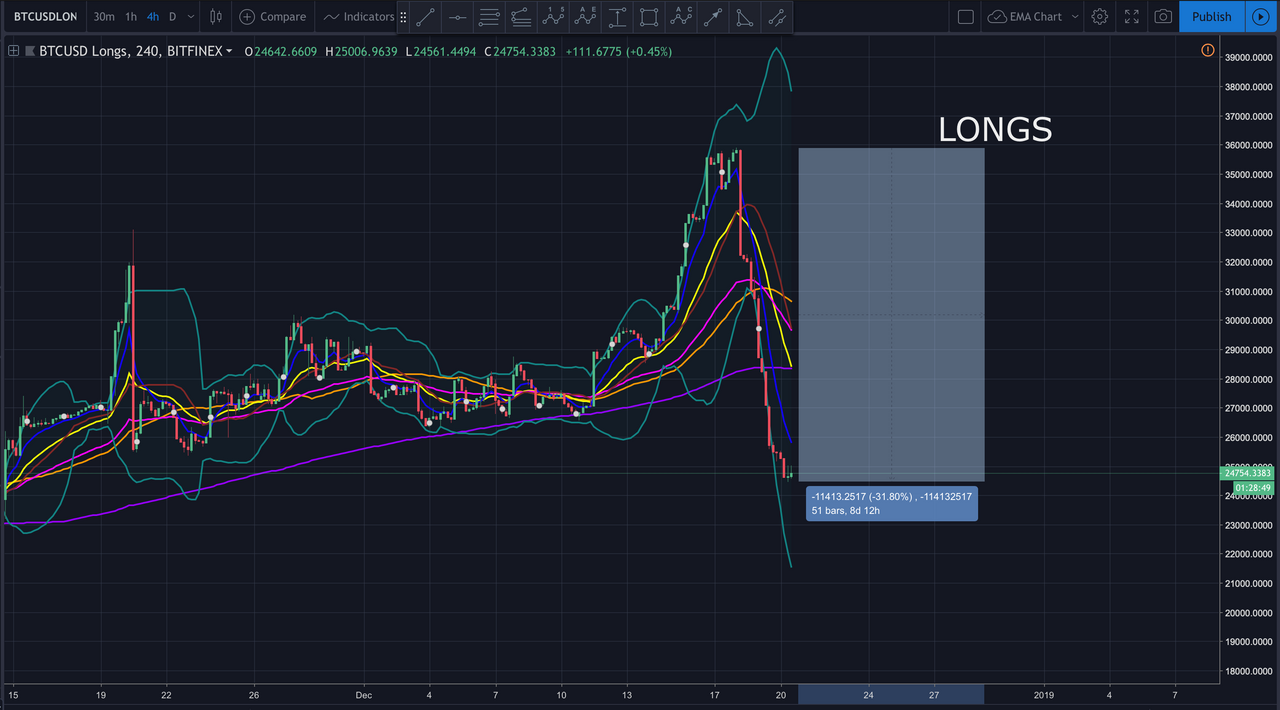Select the Price Range measuring tool
This screenshot has width=1280, height=710.
[x=617, y=17]
